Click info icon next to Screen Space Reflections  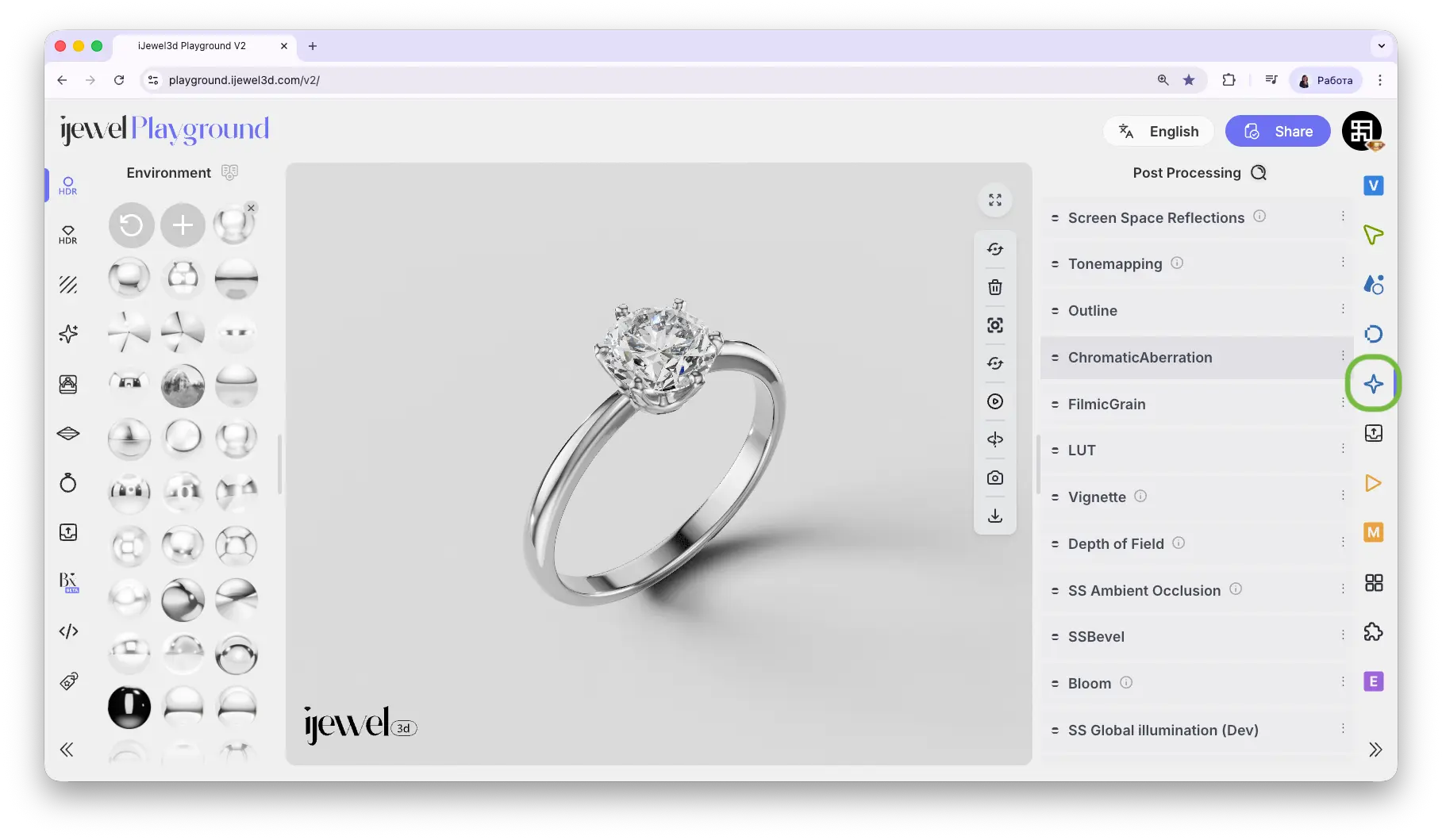[1259, 216]
